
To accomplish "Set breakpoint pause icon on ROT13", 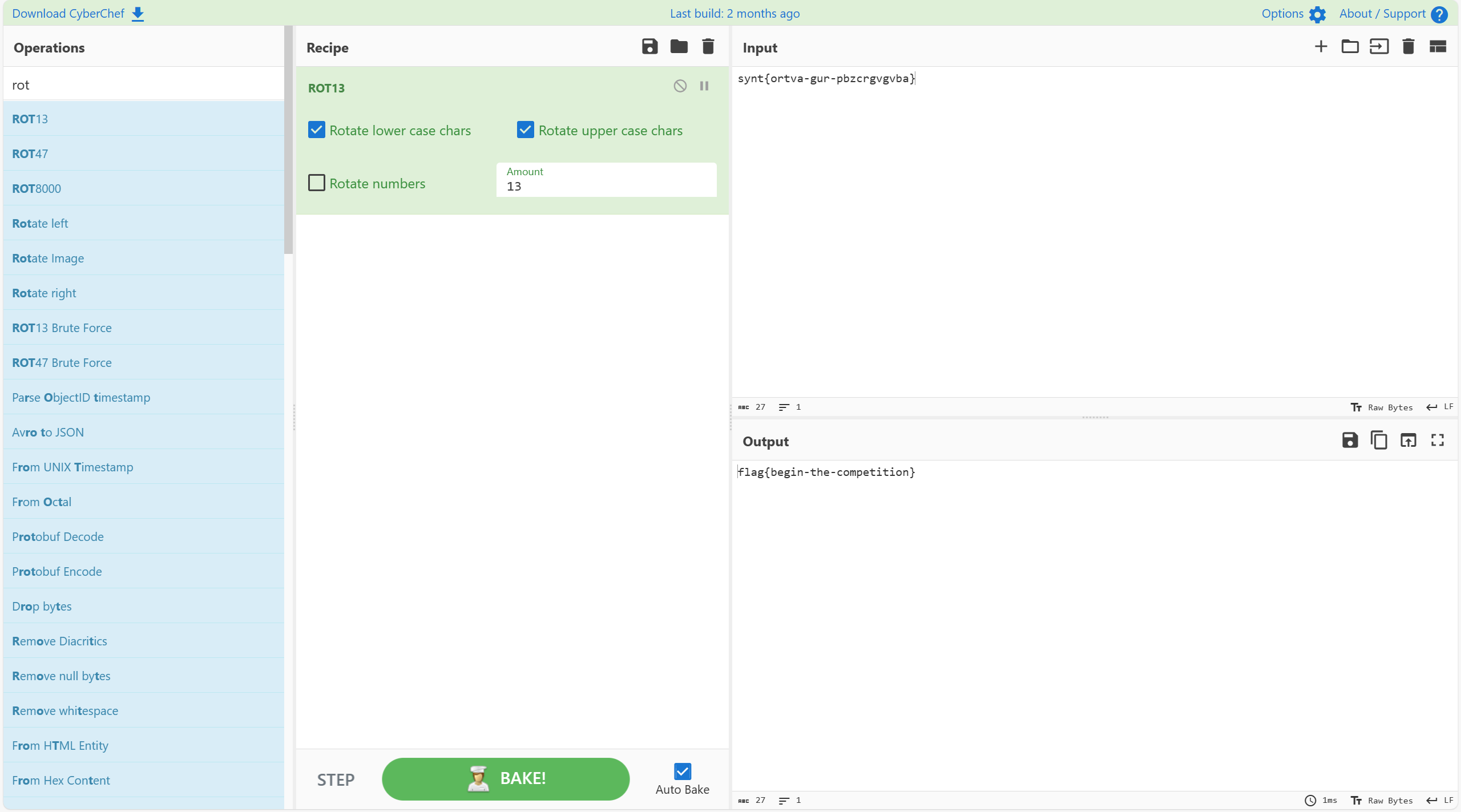I will point(704,86).
